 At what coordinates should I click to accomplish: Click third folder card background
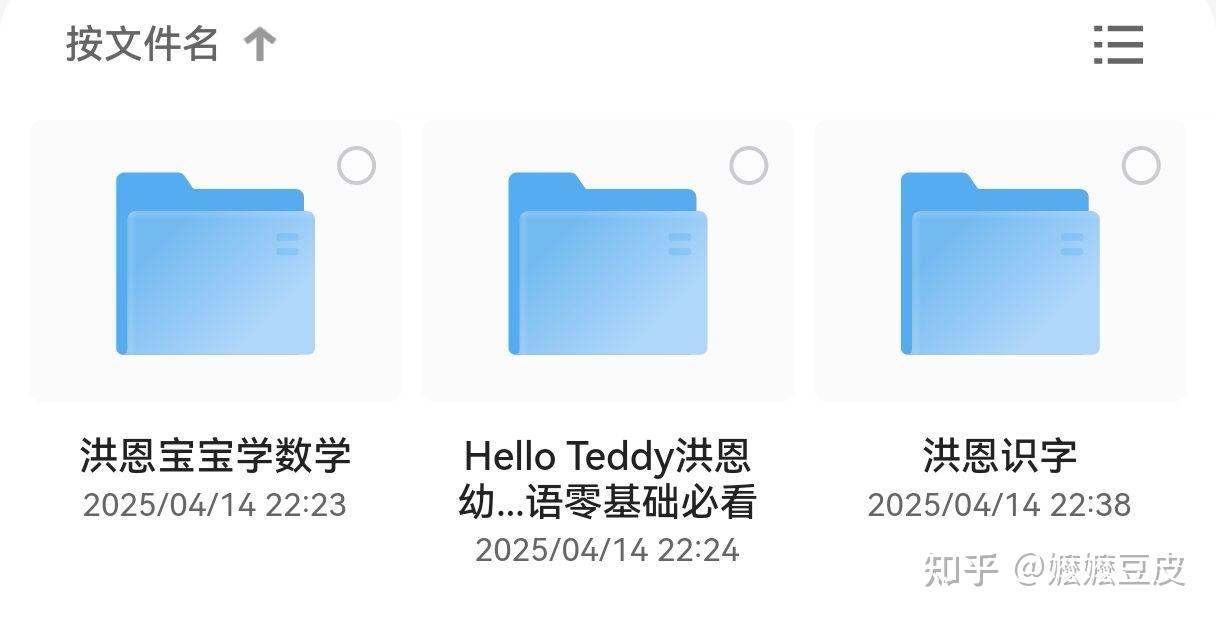pyautogui.click(x=1000, y=261)
